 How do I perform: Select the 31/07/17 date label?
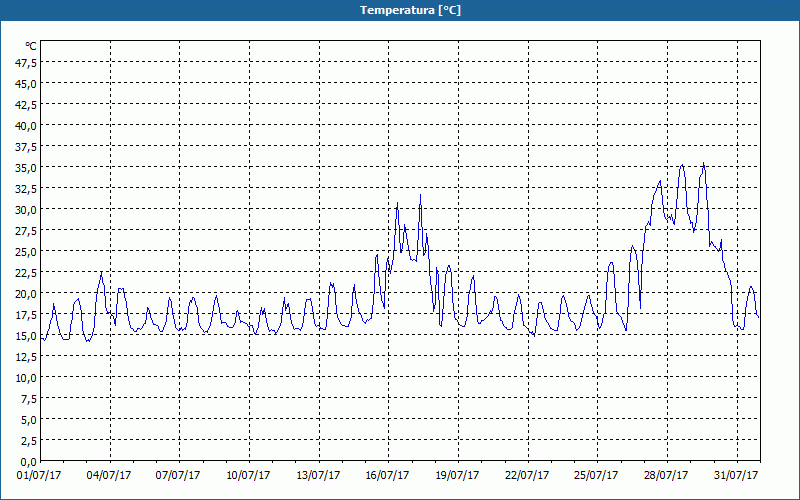(x=737, y=476)
